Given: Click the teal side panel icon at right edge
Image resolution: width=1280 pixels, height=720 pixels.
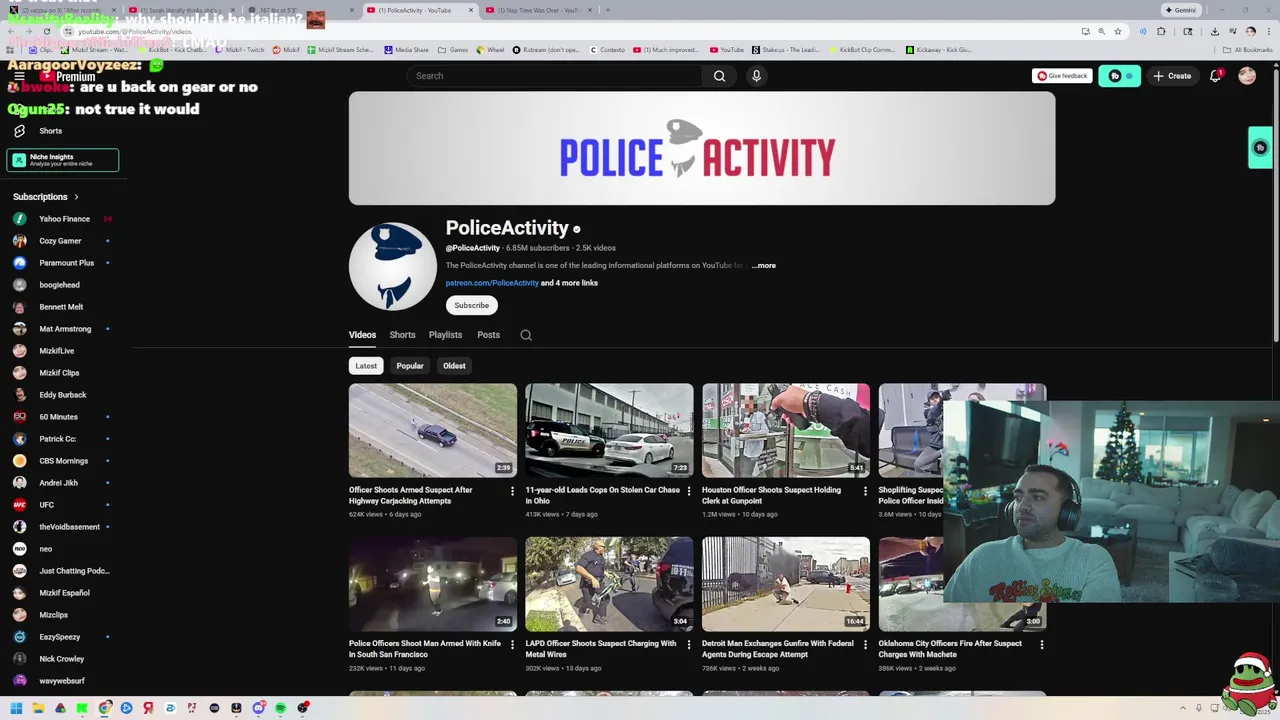Looking at the screenshot, I should click(1260, 148).
